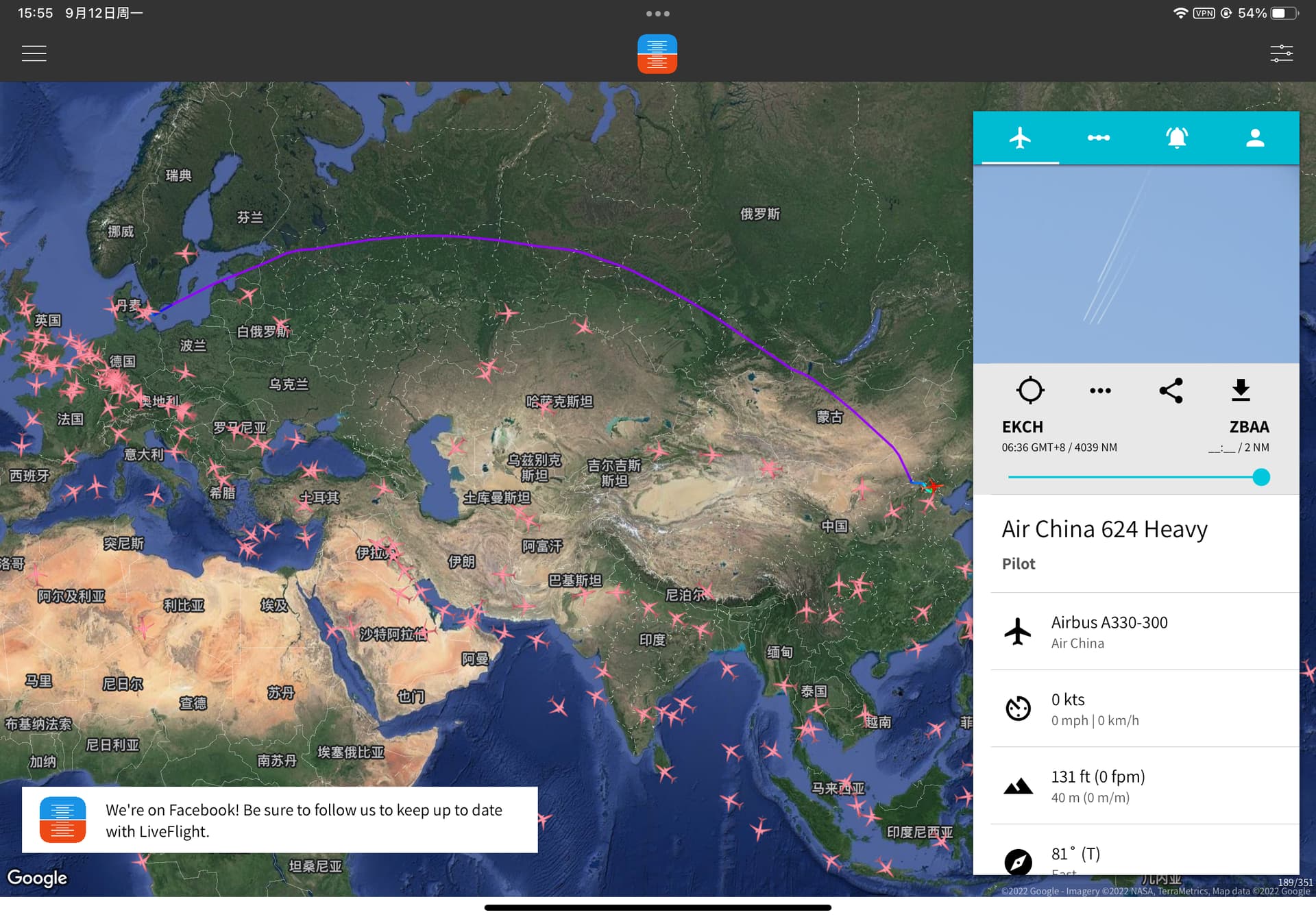Tap the EKCH departure airport code
This screenshot has height=919, width=1316.
click(x=1022, y=427)
